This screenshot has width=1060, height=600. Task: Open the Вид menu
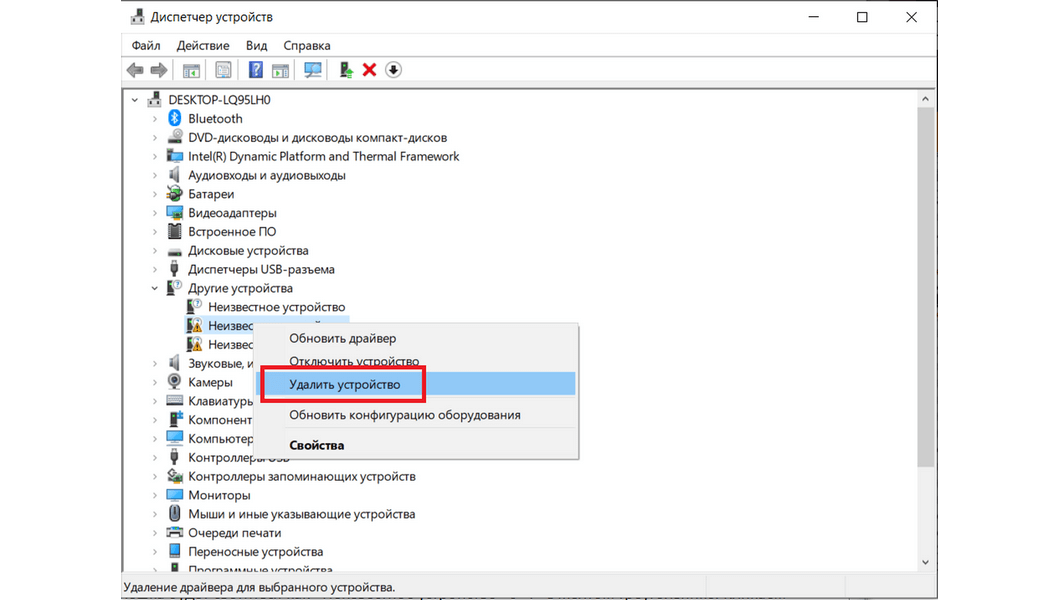(x=256, y=45)
